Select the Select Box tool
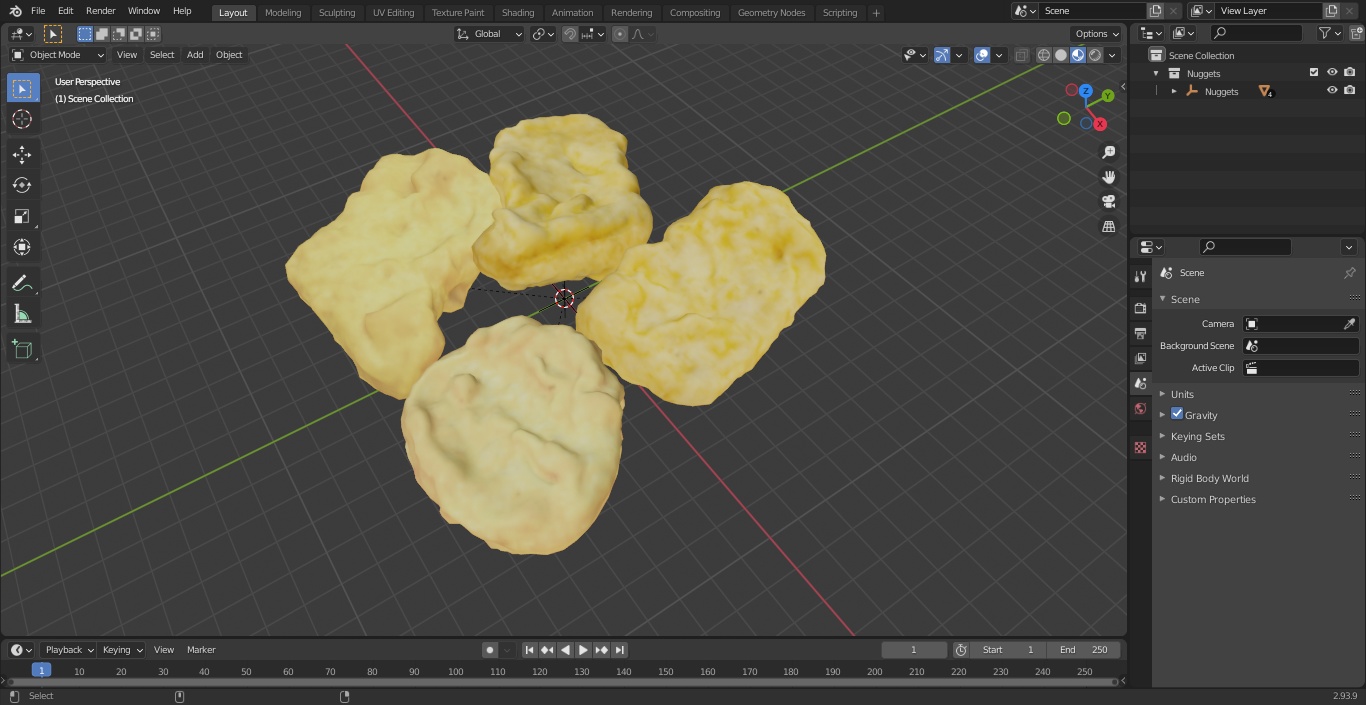 [22, 88]
